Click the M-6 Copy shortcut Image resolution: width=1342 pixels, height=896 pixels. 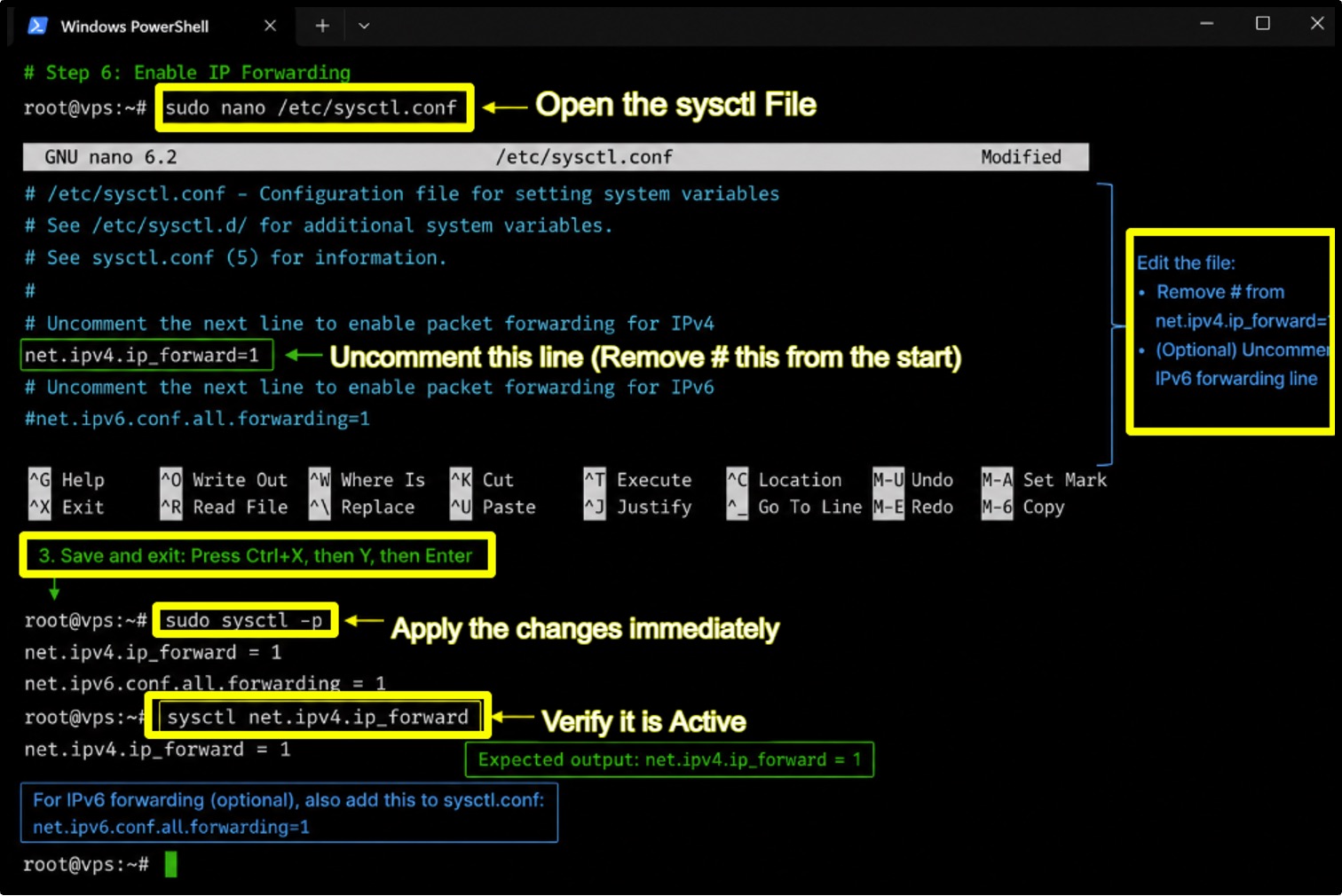(x=1023, y=507)
